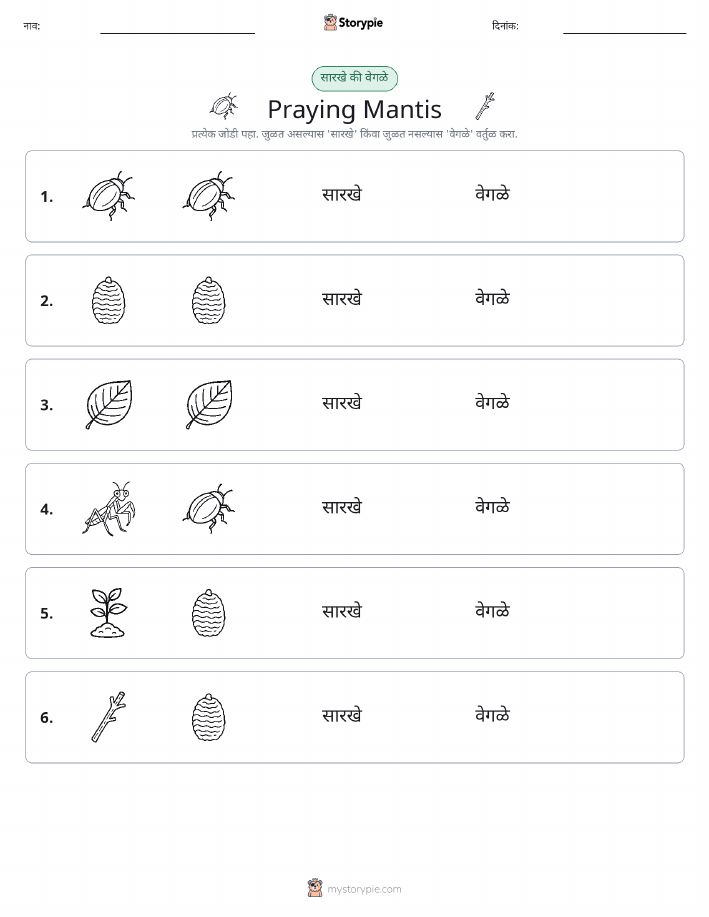Click the praying mantis picture in row 4
Viewport: 709px width, 917px height.
tap(108, 509)
